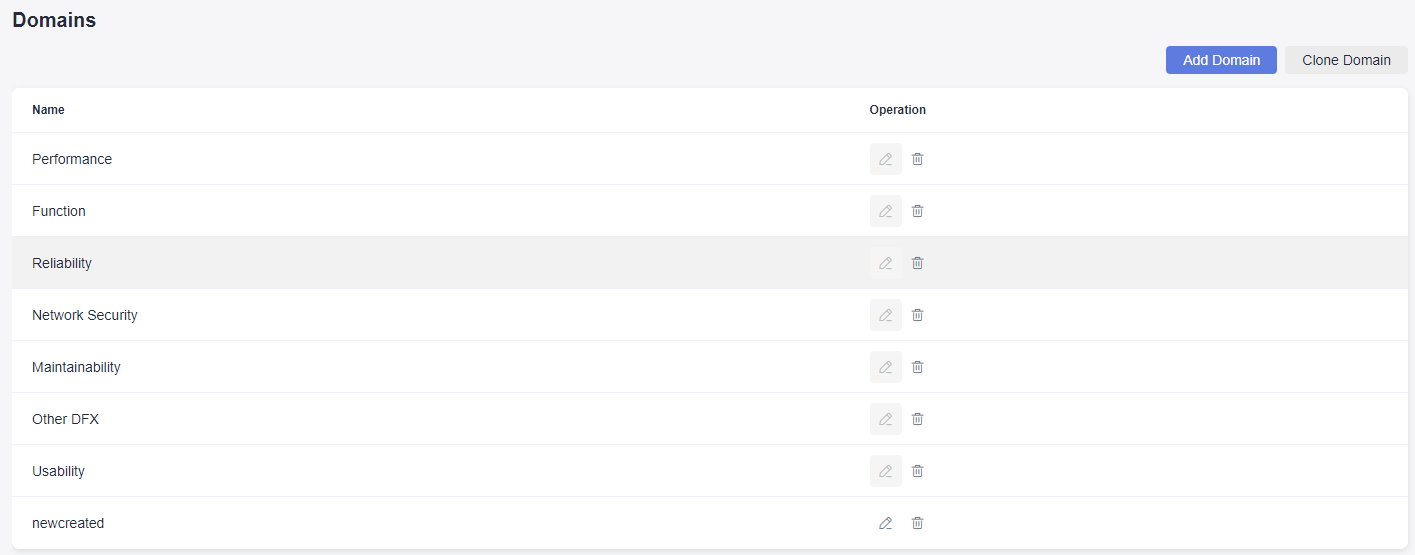The width and height of the screenshot is (1415, 555).
Task: Click the edit icon for Performance domain
Action: tap(885, 159)
